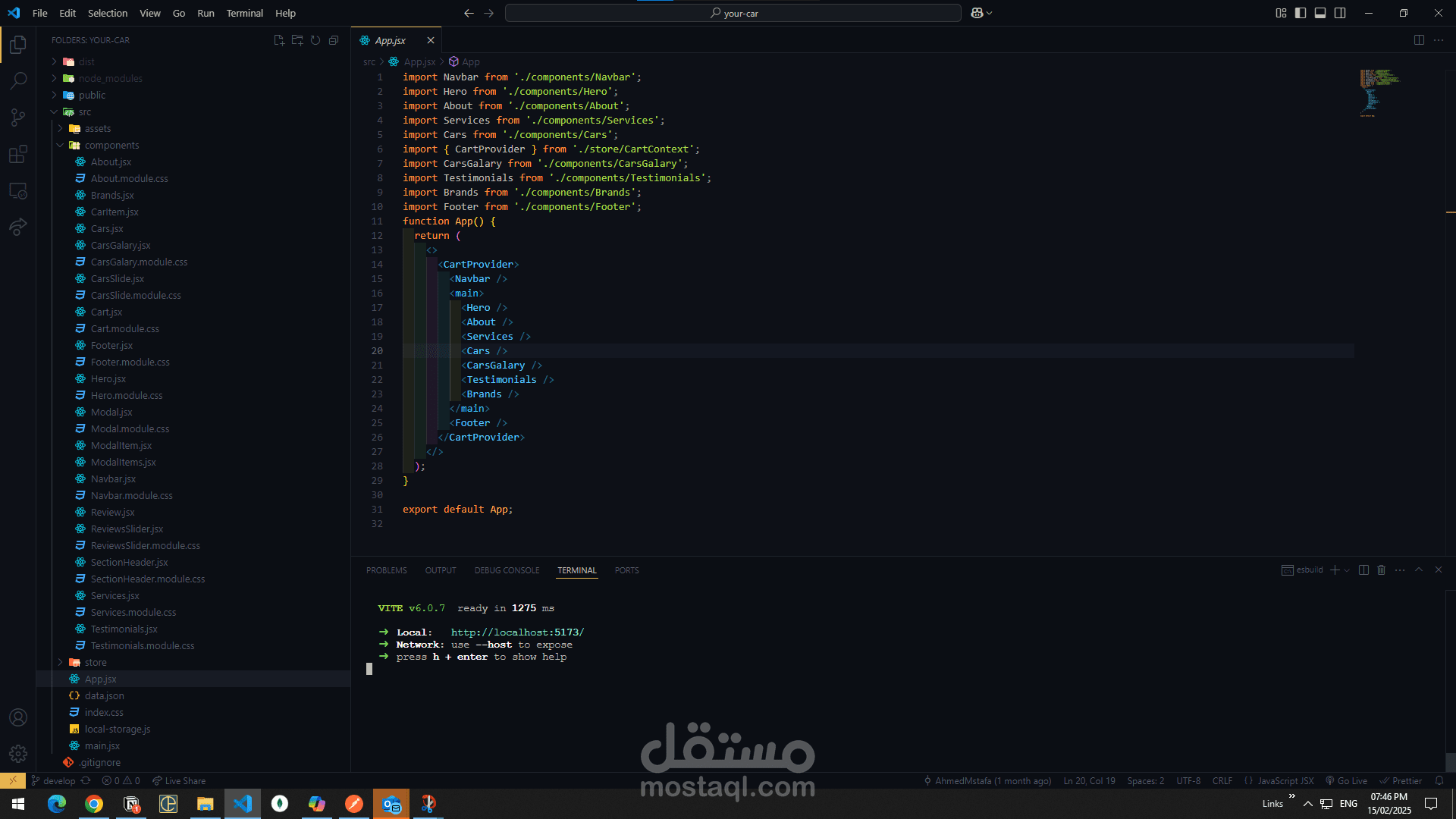Collapse the components folder
1456x819 pixels.
tap(111, 146)
